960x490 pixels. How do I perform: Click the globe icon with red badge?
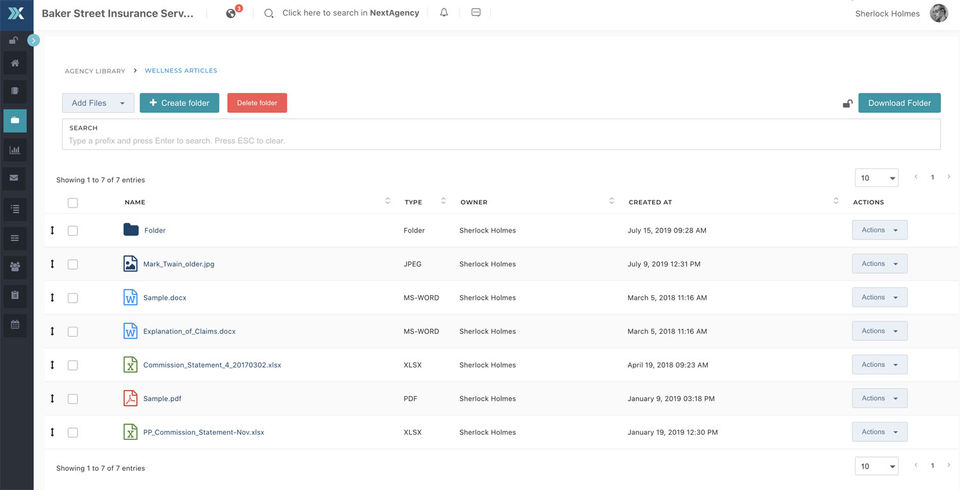coord(231,13)
